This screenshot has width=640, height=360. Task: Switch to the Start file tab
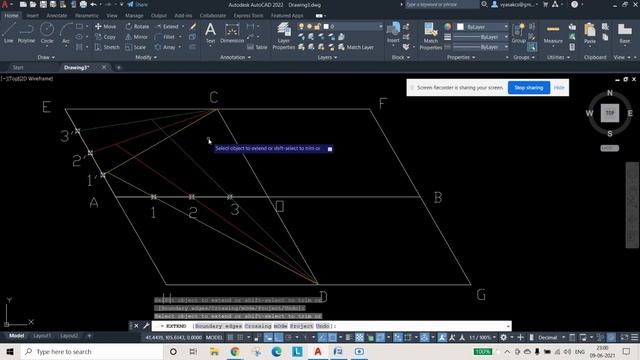[18, 67]
